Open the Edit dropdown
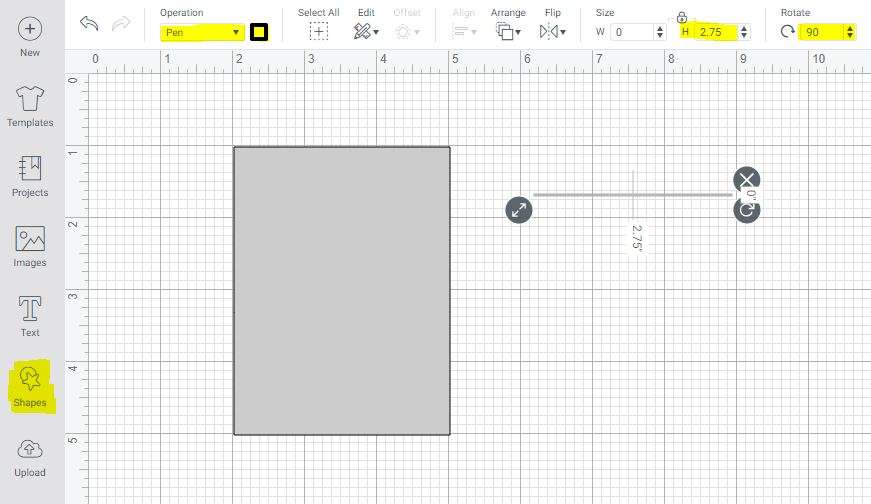 [x=366, y=32]
